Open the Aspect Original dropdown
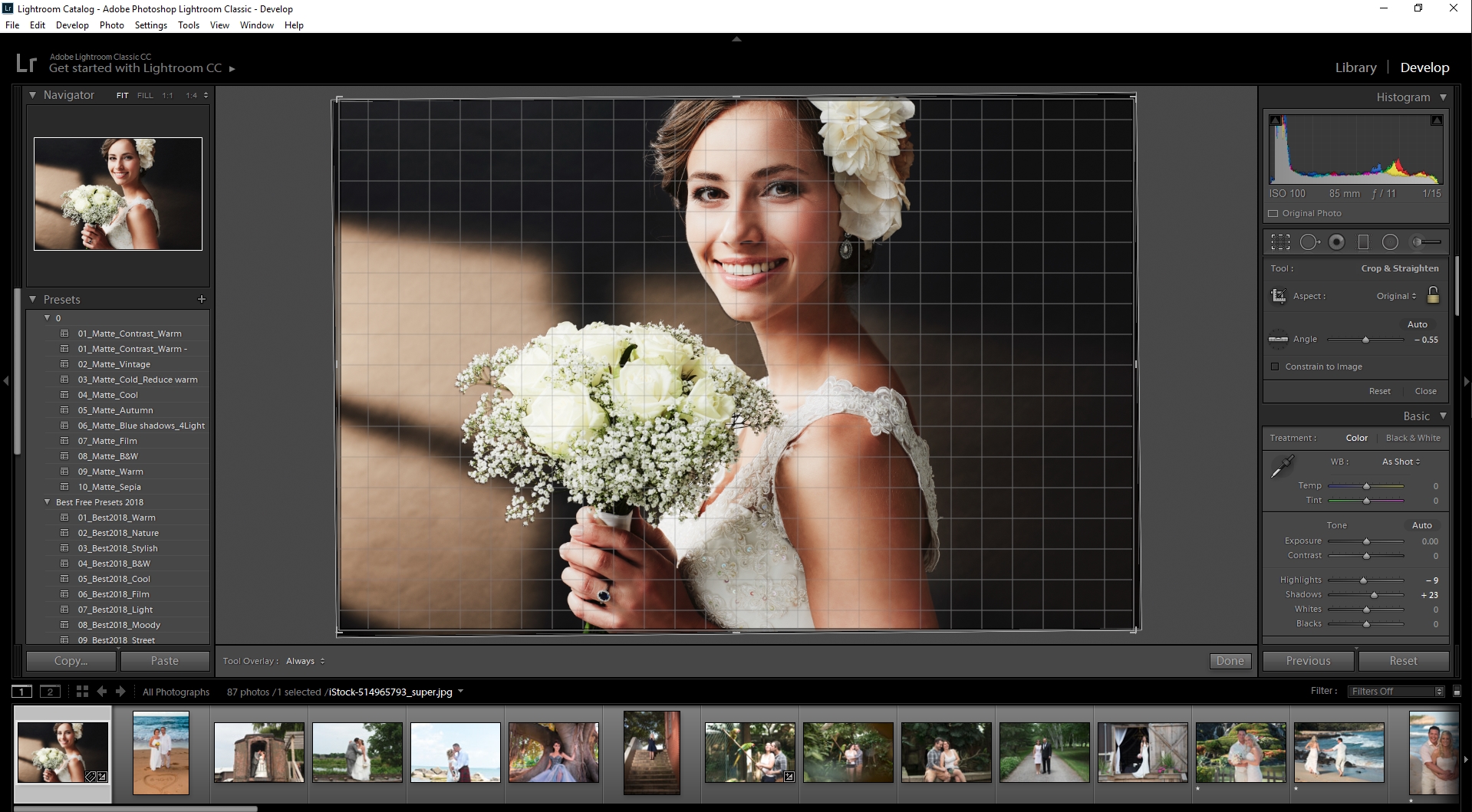1472x812 pixels. 1398,296
